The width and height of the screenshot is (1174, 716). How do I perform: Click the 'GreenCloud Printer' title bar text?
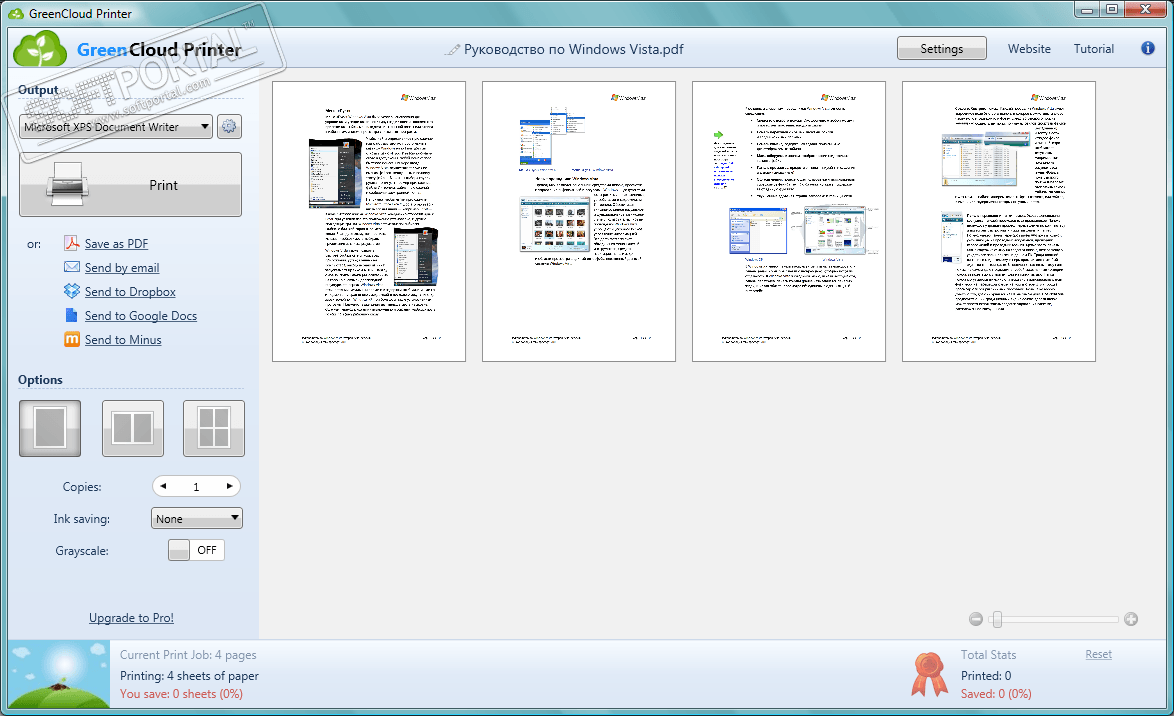click(x=80, y=13)
